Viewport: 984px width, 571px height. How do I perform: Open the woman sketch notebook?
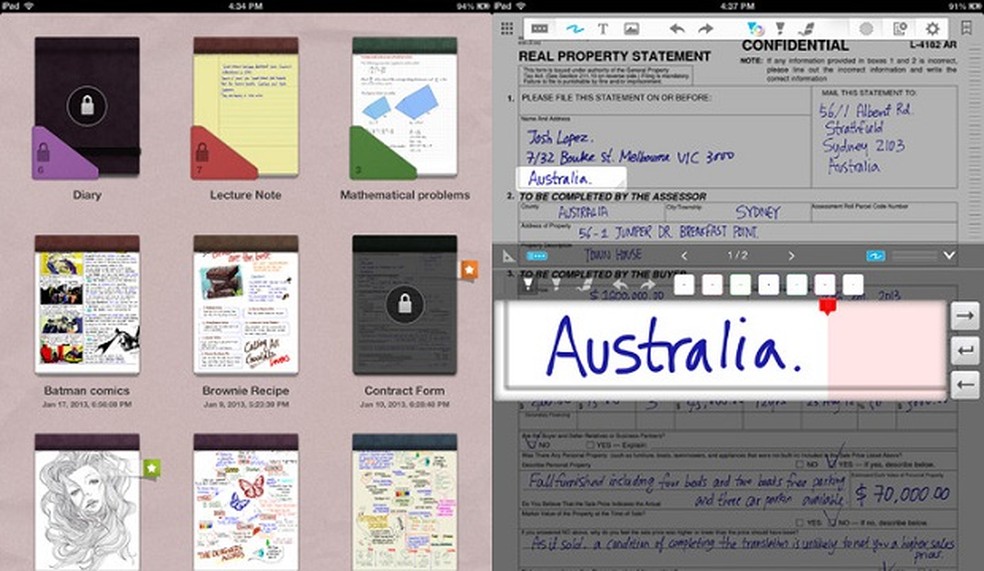pos(87,502)
